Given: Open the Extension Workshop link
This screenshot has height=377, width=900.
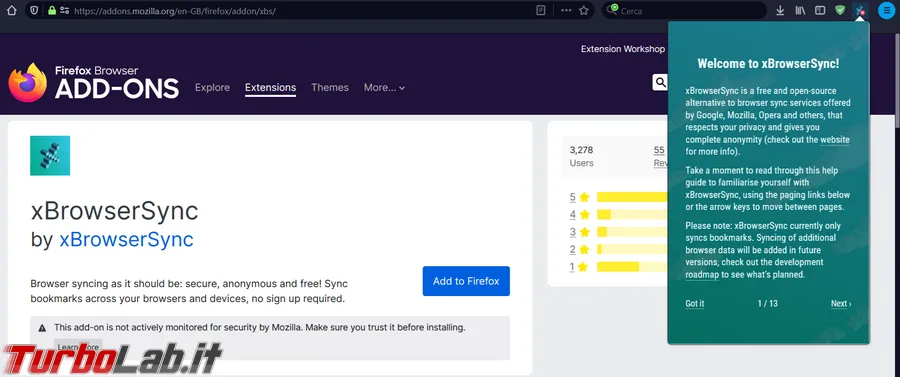Looking at the screenshot, I should (x=623, y=49).
